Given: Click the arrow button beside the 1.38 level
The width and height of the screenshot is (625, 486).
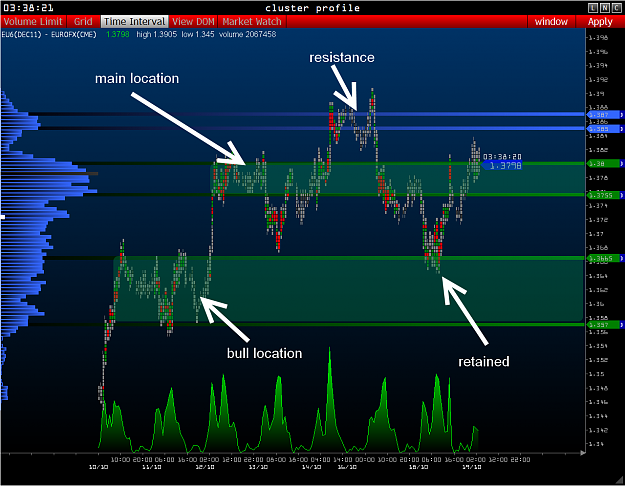Looking at the screenshot, I should click(x=621, y=163).
